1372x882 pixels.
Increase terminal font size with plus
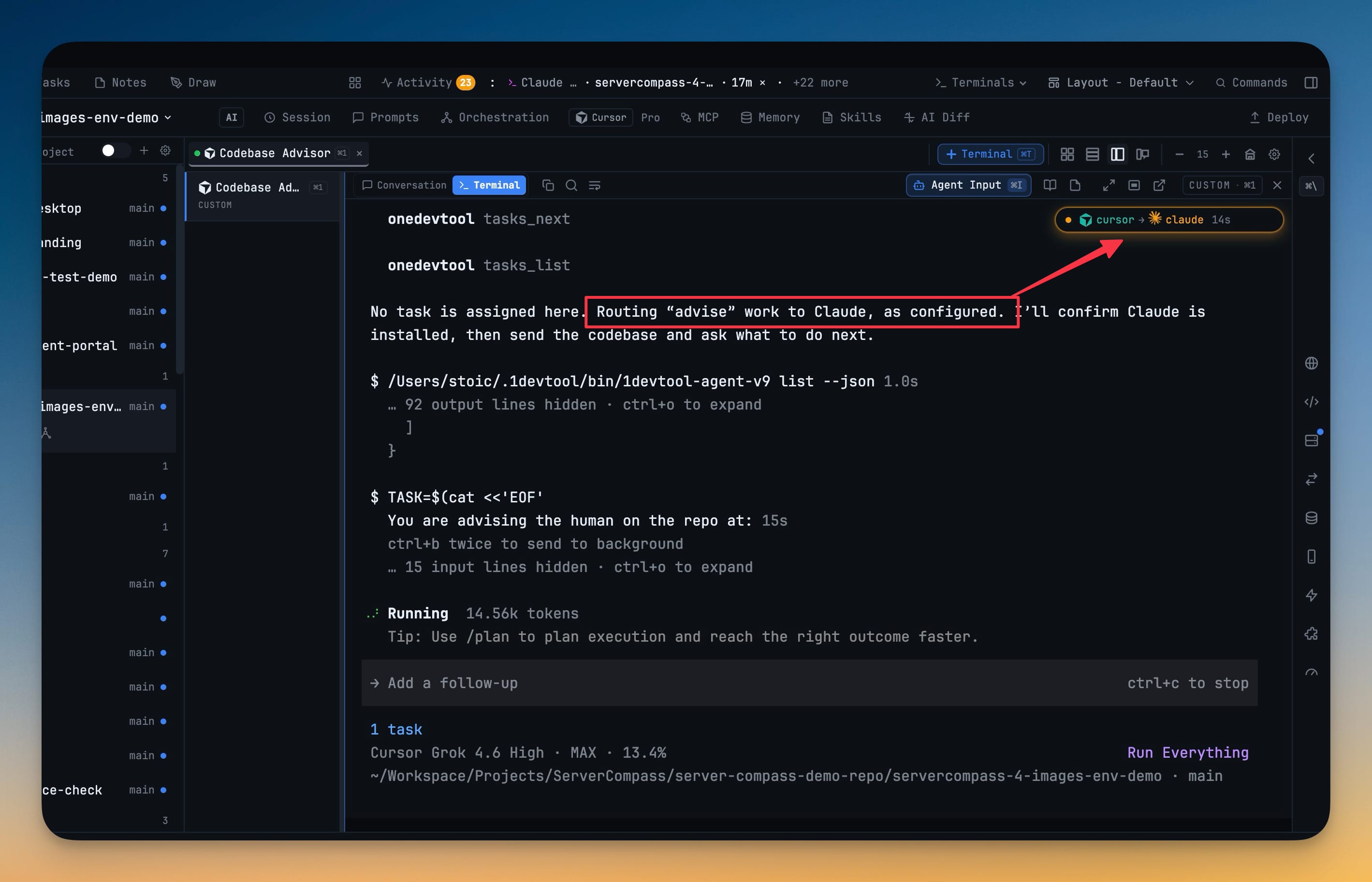pyautogui.click(x=1226, y=154)
